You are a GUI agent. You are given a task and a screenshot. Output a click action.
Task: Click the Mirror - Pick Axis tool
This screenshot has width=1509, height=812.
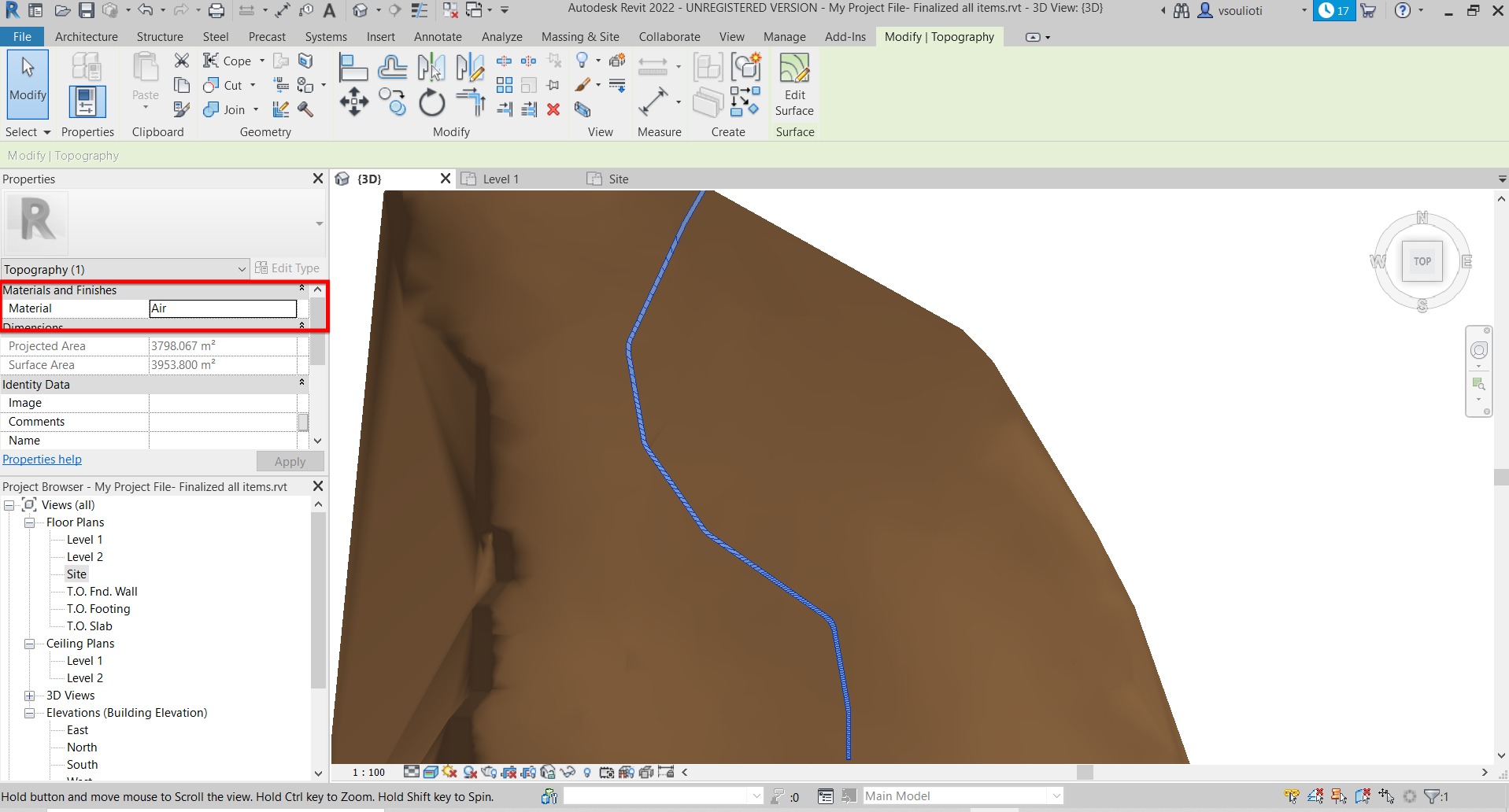coord(431,68)
